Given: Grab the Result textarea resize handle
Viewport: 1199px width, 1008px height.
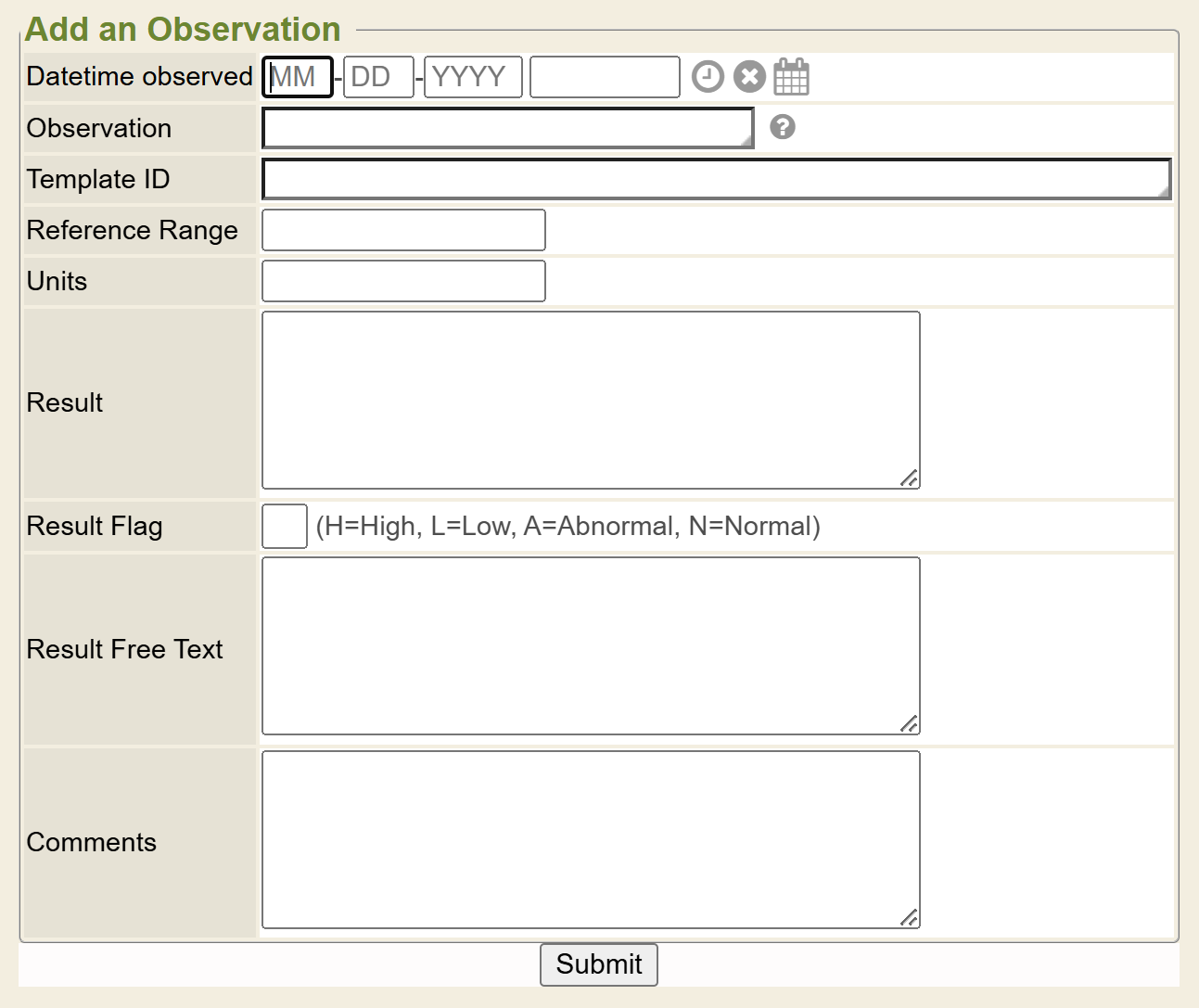Looking at the screenshot, I should pos(910,478).
